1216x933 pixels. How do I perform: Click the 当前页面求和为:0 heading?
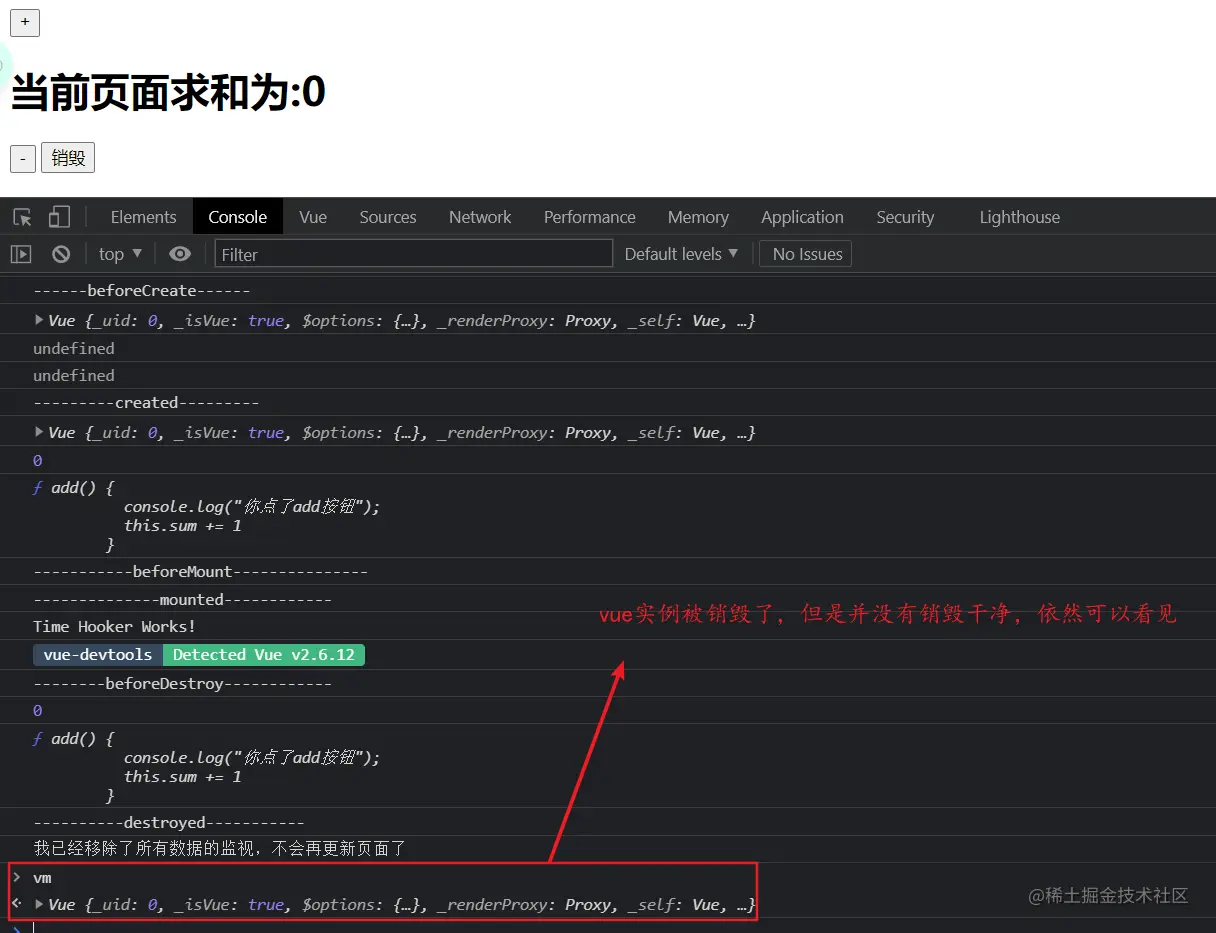pos(168,93)
